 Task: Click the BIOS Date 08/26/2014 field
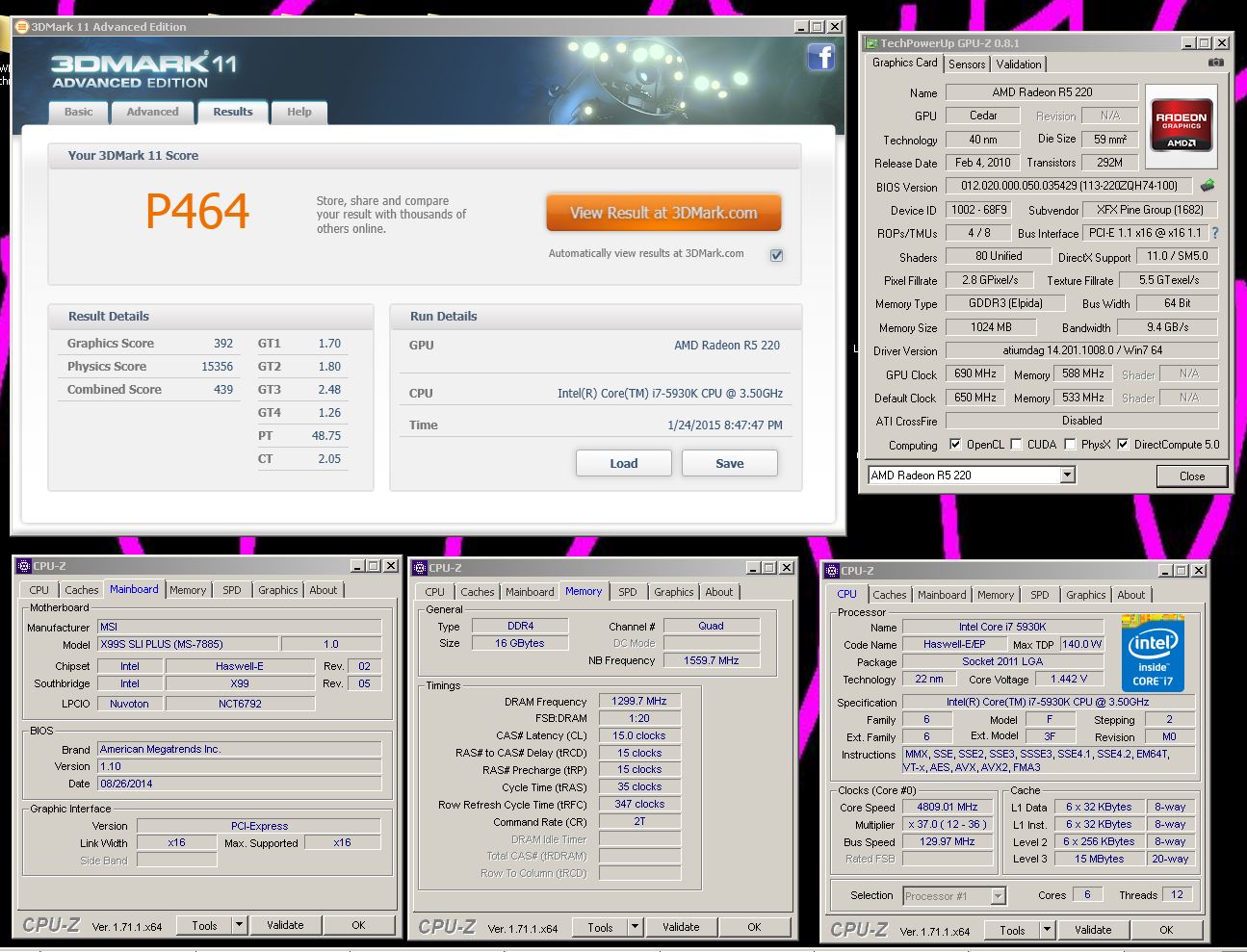239,784
